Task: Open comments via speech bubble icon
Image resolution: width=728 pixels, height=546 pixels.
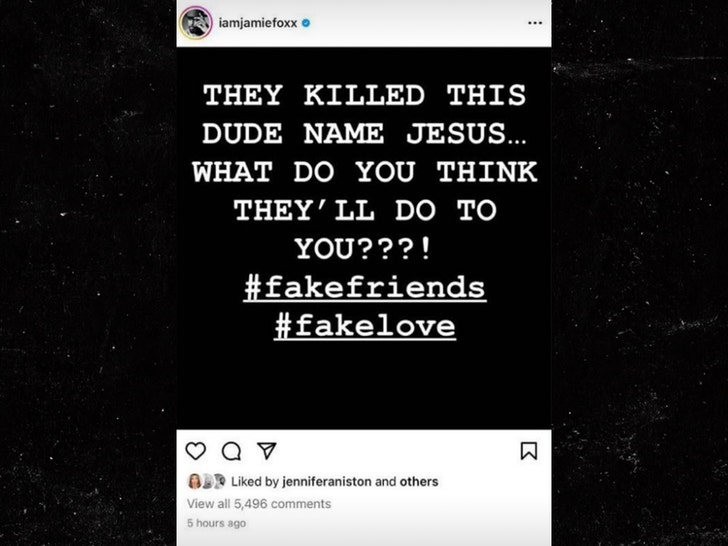Action: [231, 451]
